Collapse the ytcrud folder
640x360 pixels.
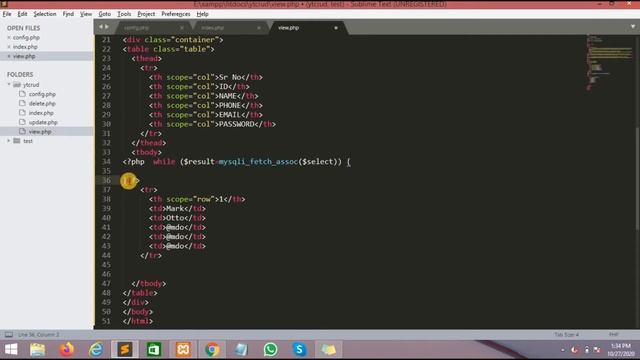[9, 84]
